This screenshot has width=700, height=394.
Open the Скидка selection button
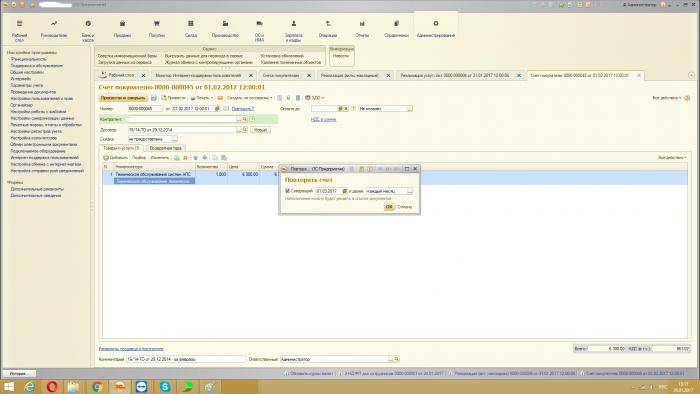click(x=175, y=139)
